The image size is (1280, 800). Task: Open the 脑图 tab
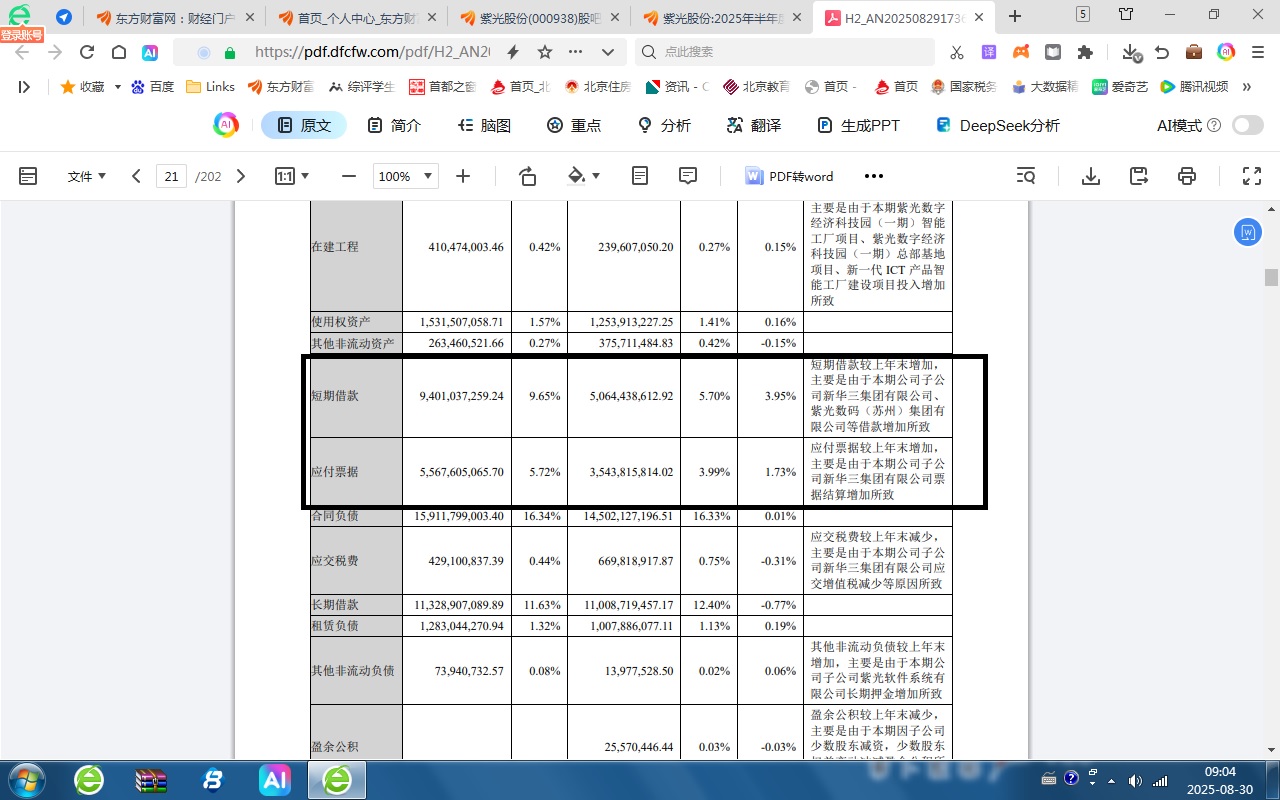484,125
